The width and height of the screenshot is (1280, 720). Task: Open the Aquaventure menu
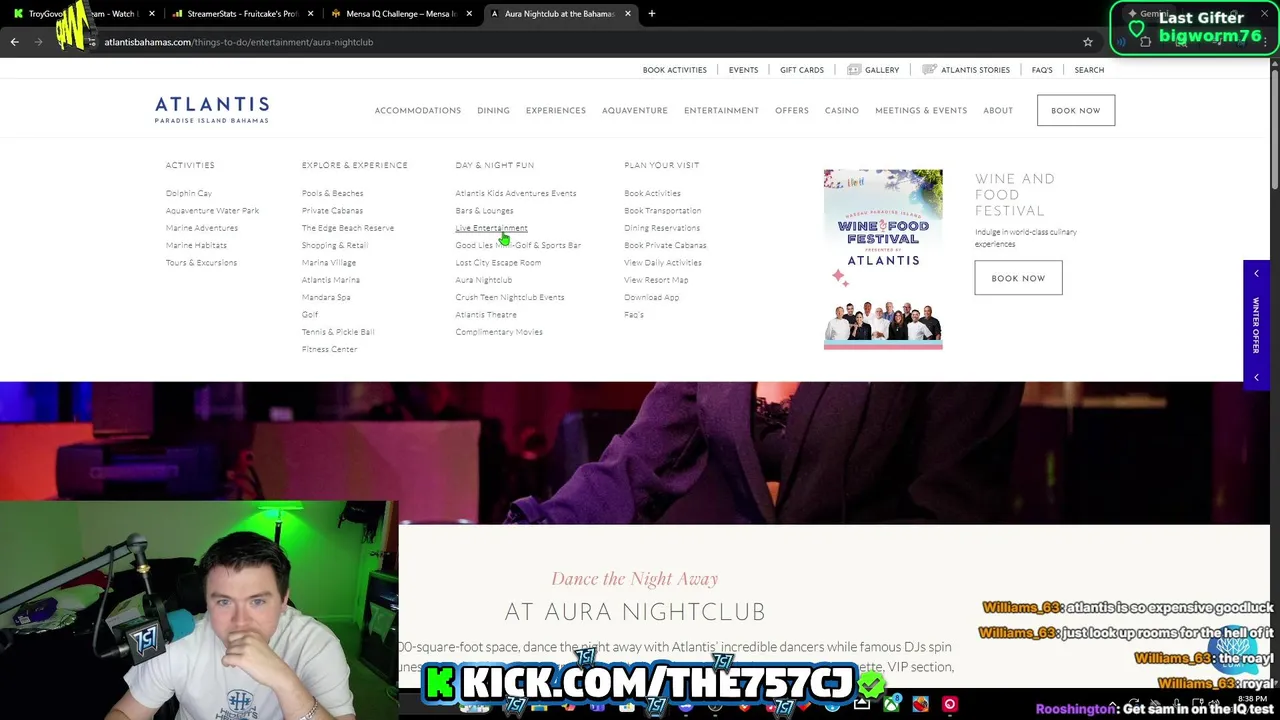pos(635,111)
